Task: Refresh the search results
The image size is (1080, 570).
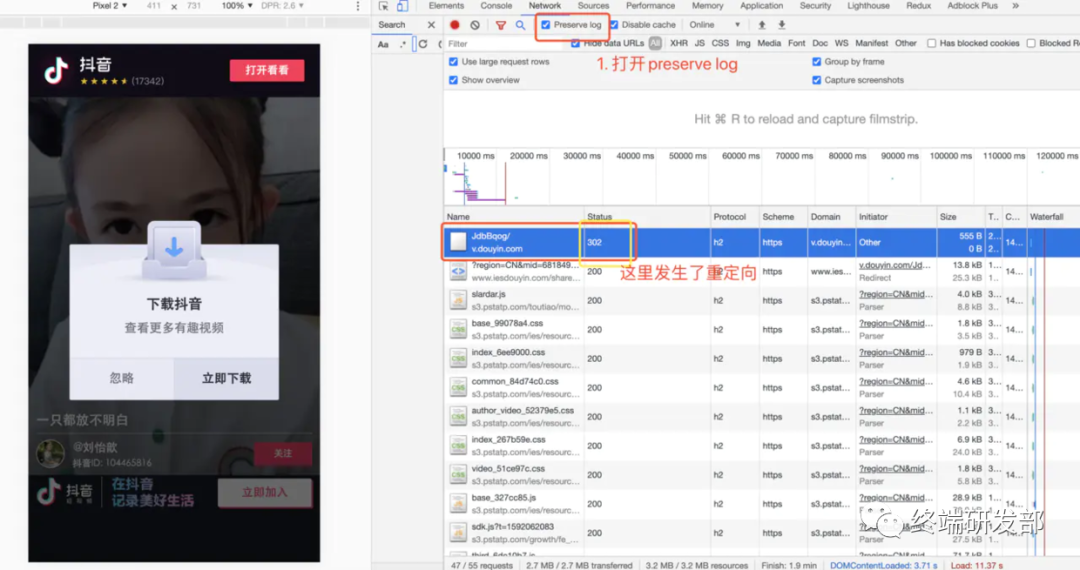Action: (x=423, y=44)
